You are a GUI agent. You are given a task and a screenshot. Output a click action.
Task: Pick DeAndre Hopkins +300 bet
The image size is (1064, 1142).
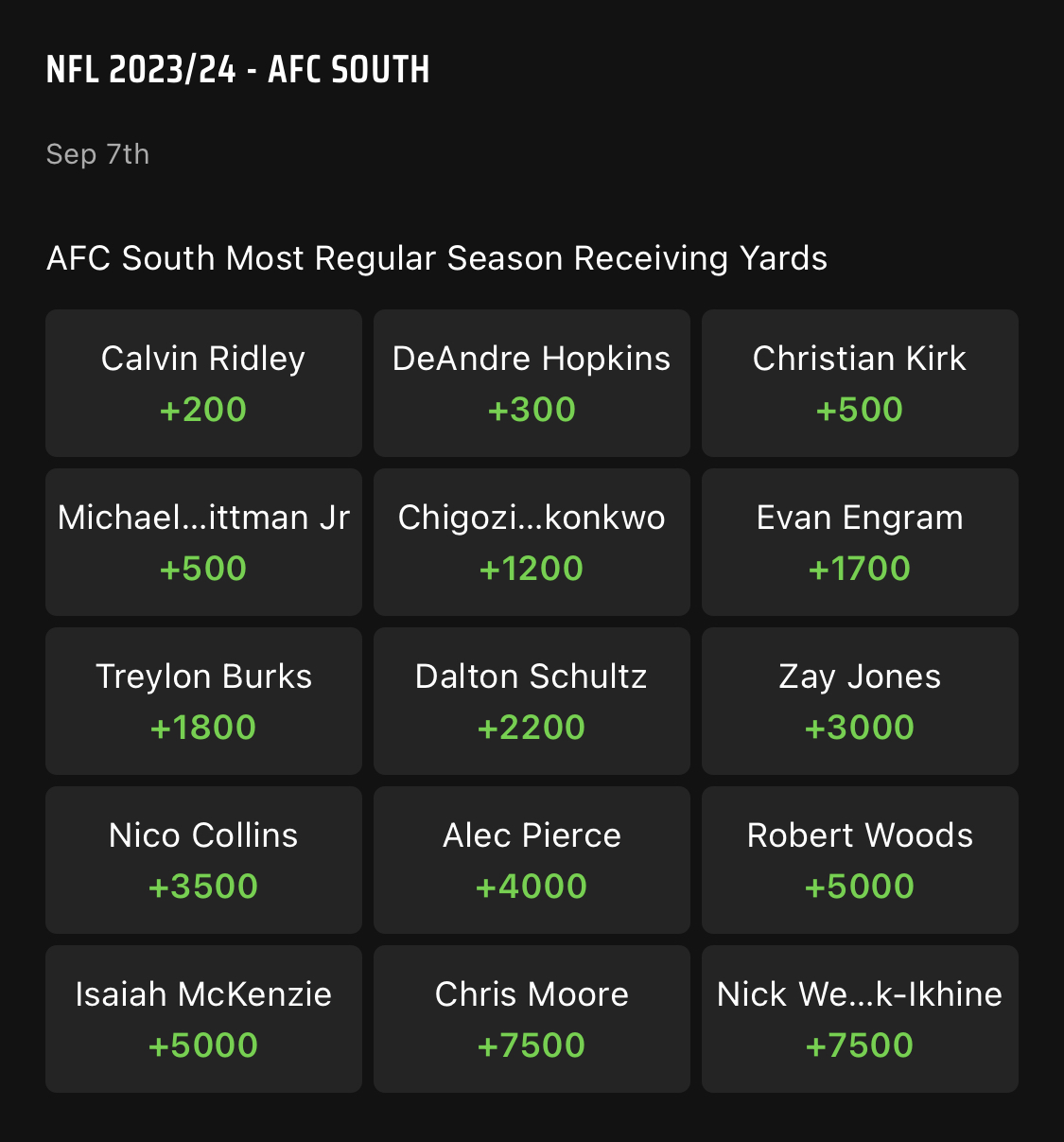532,382
